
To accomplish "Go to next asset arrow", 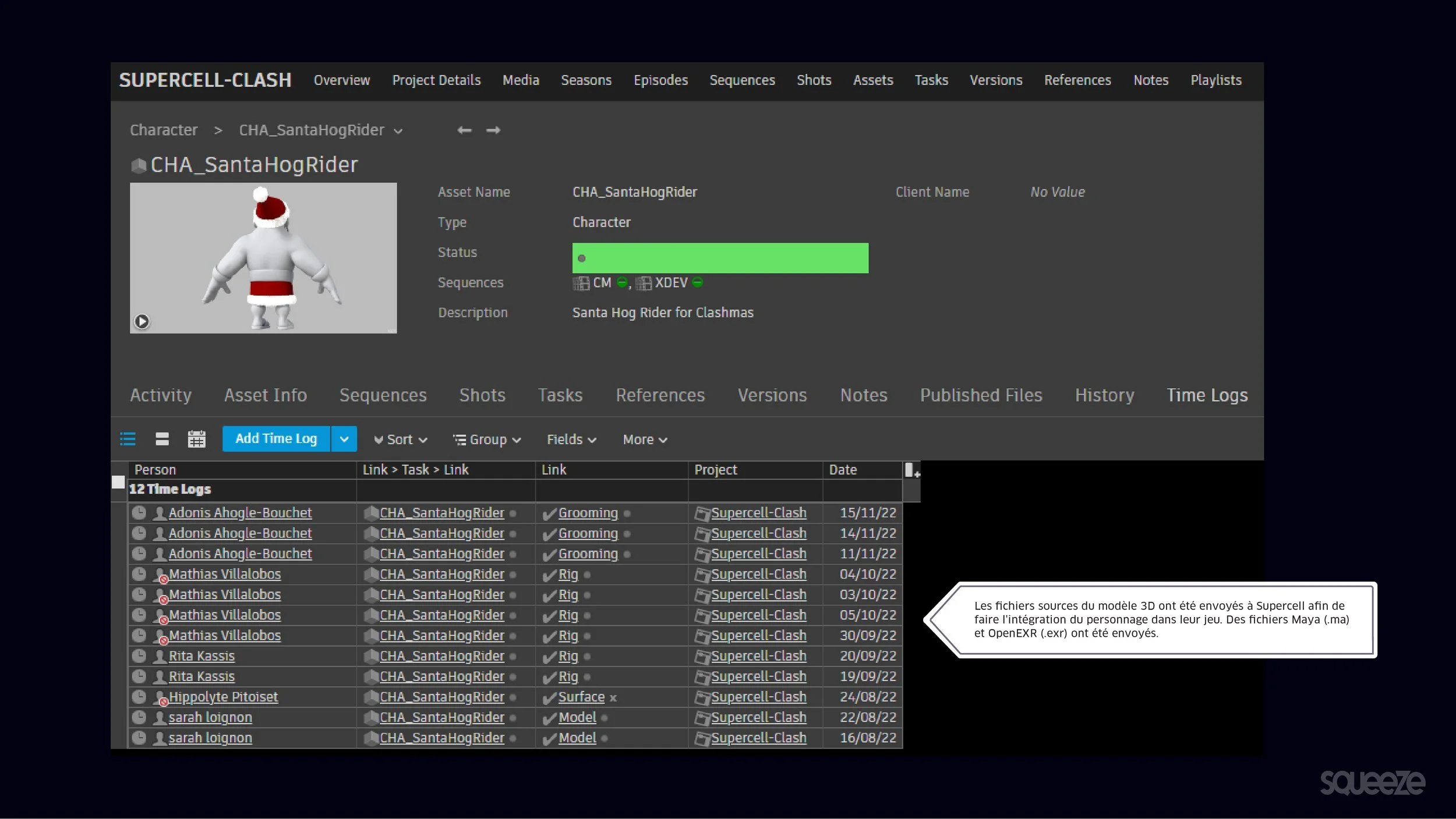I will click(x=493, y=130).
